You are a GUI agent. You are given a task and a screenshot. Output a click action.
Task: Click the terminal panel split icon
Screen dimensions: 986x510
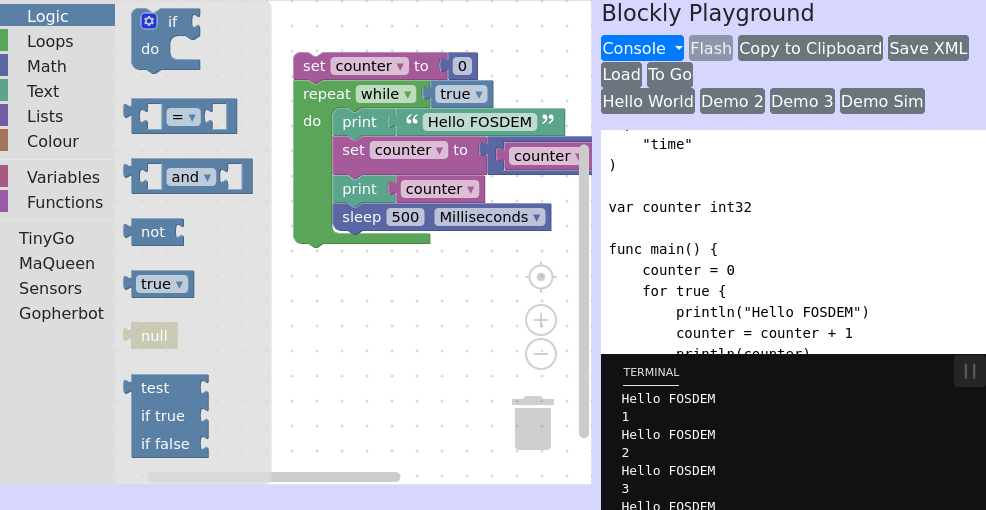pos(969,371)
